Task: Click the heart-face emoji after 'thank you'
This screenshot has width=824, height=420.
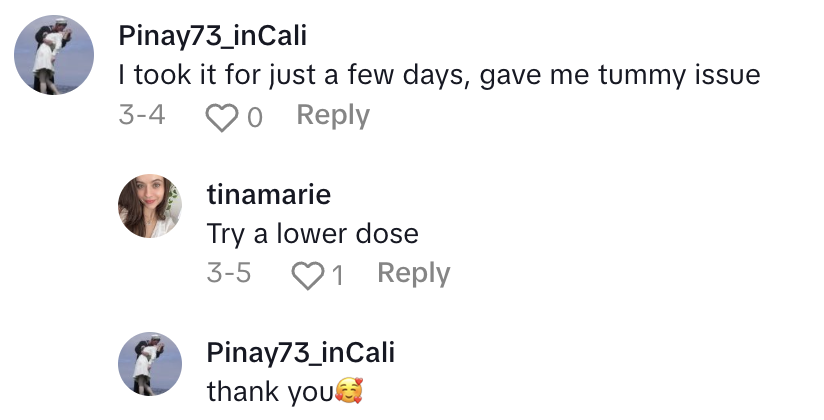Action: 347,391
